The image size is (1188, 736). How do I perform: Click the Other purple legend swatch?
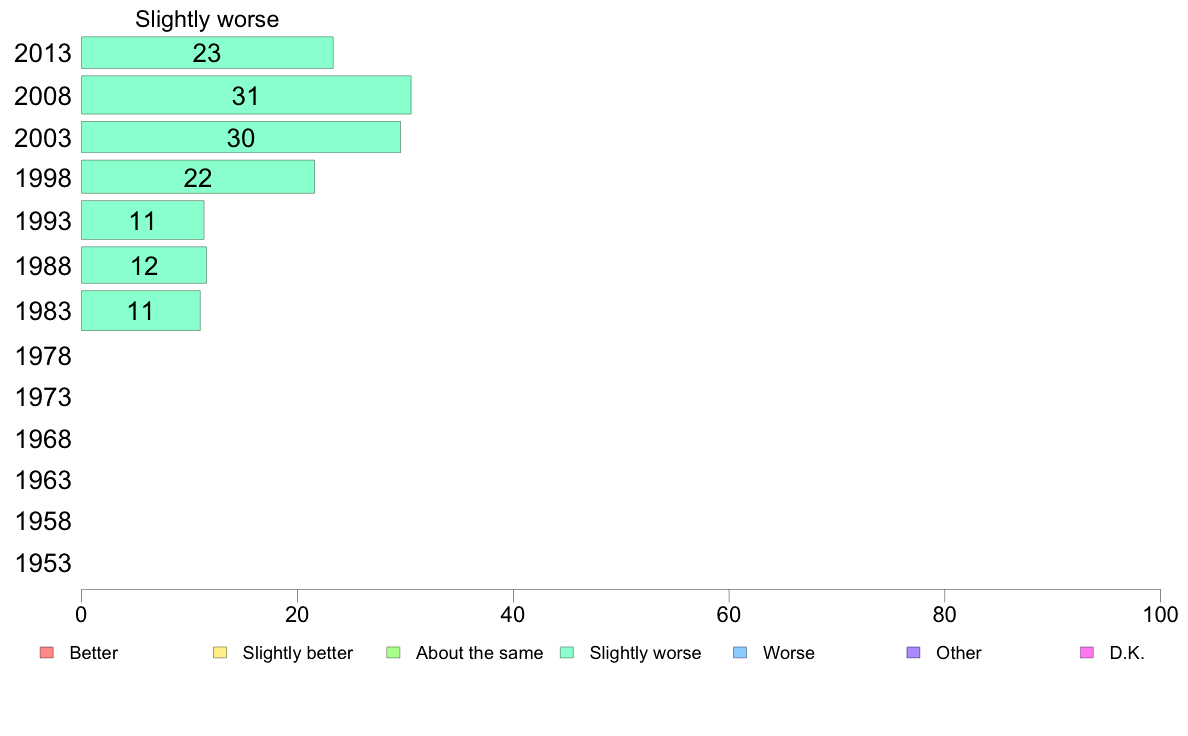tap(914, 653)
